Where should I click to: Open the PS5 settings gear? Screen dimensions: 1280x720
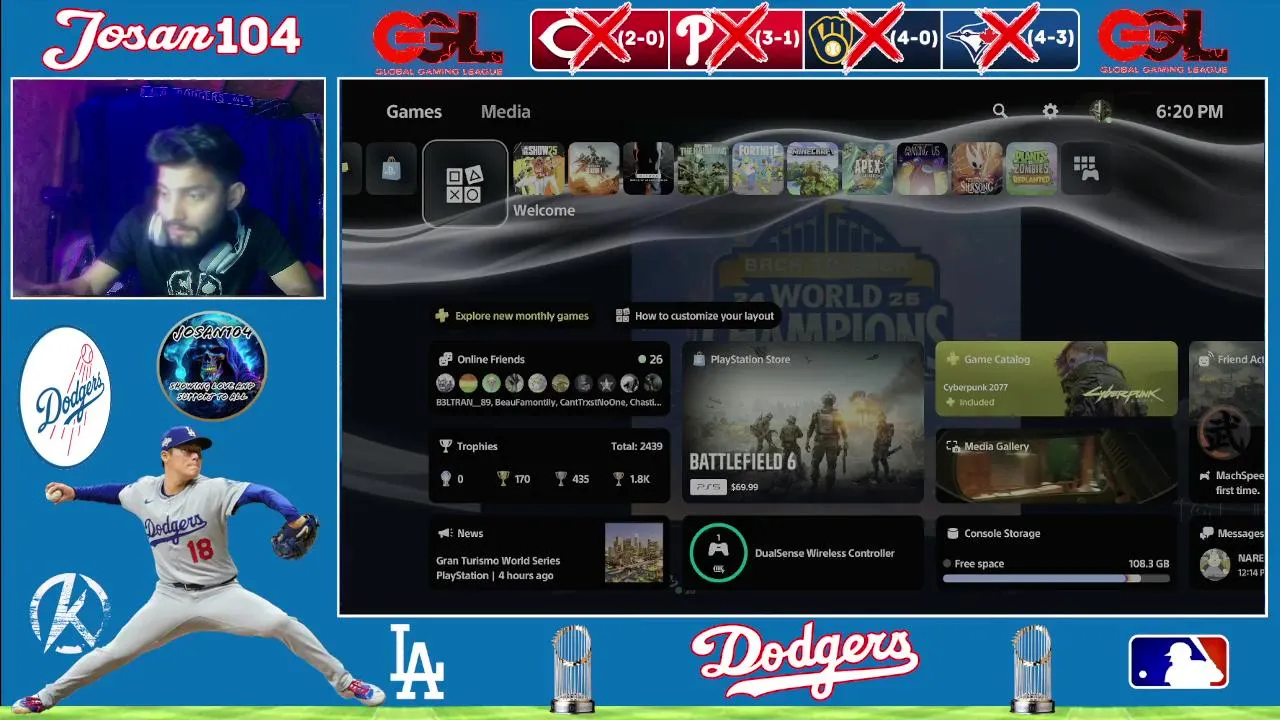(x=1050, y=111)
